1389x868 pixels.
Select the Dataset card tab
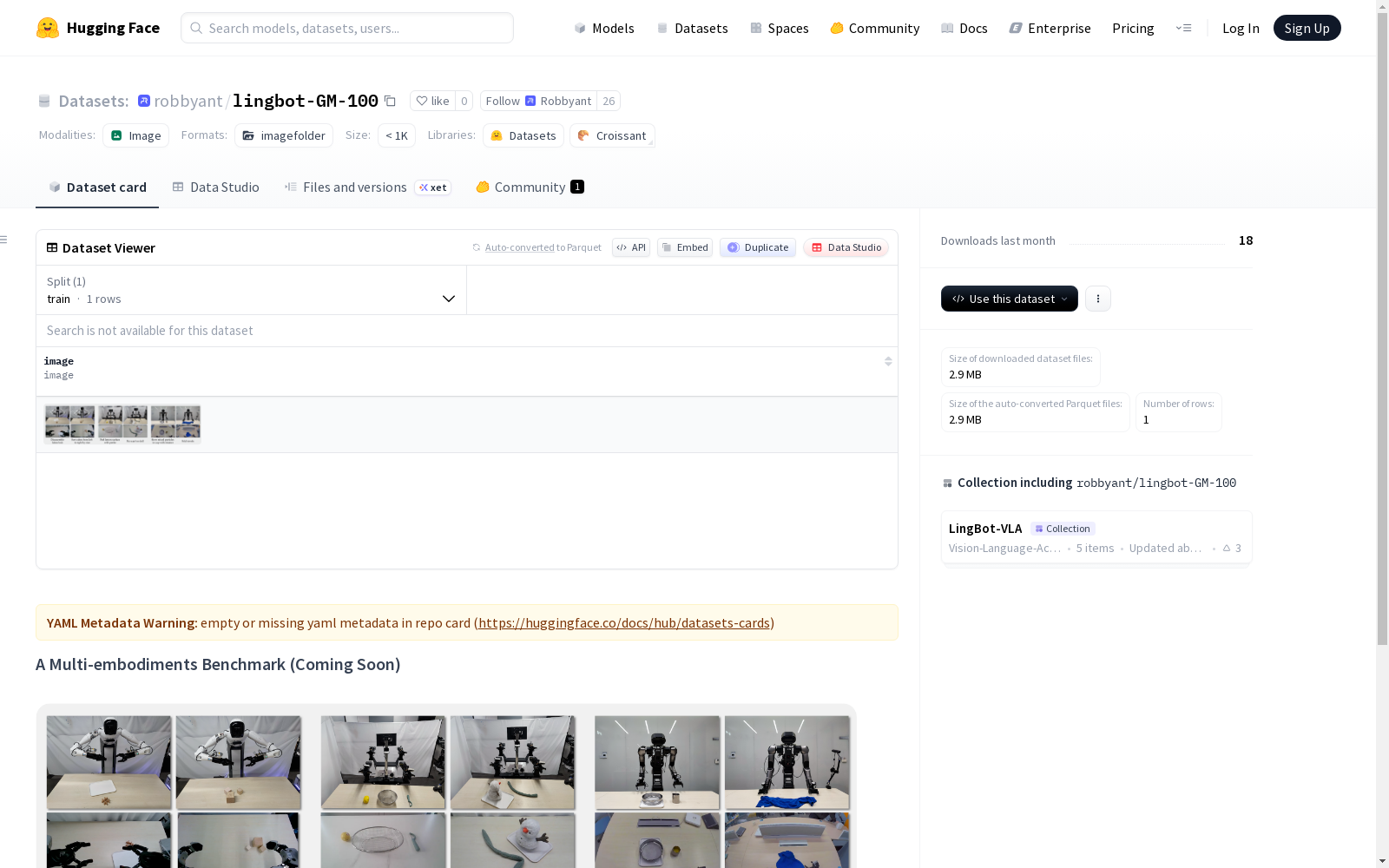coord(97,187)
